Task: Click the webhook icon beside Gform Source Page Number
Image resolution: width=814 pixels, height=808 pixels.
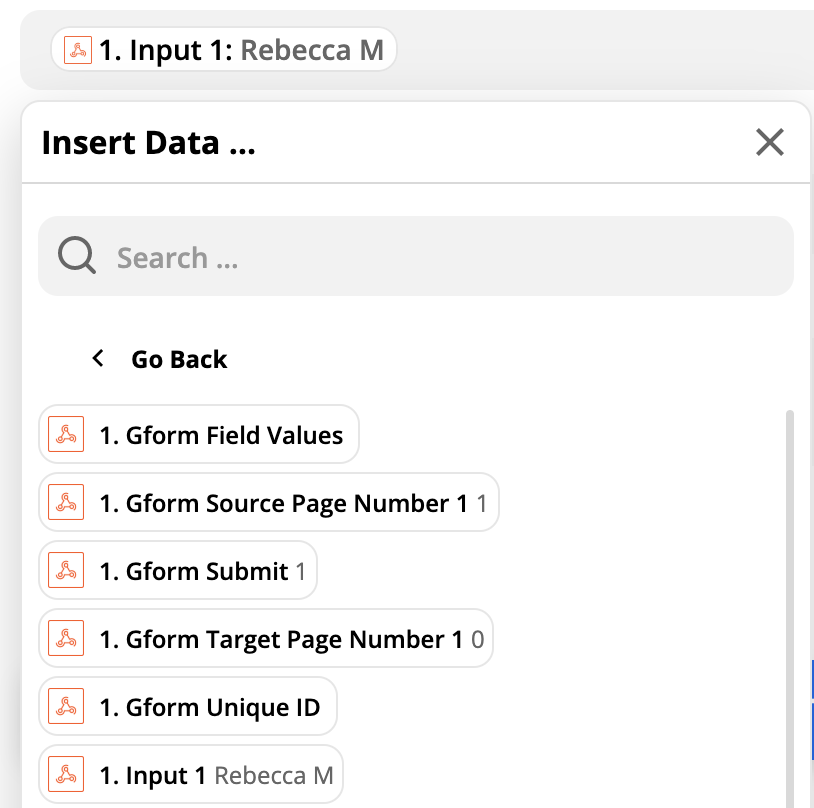Action: tap(66, 502)
